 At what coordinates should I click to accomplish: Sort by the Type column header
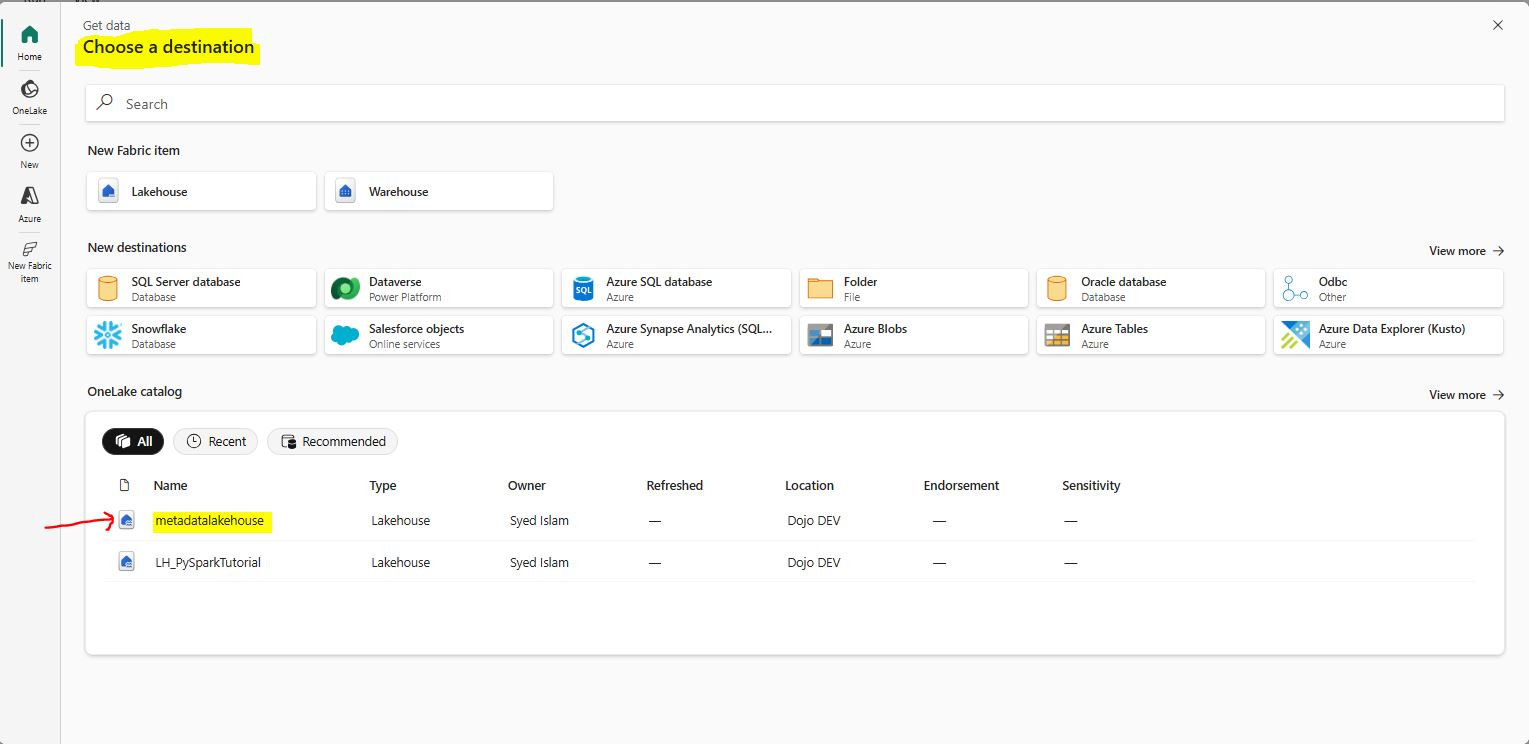383,486
